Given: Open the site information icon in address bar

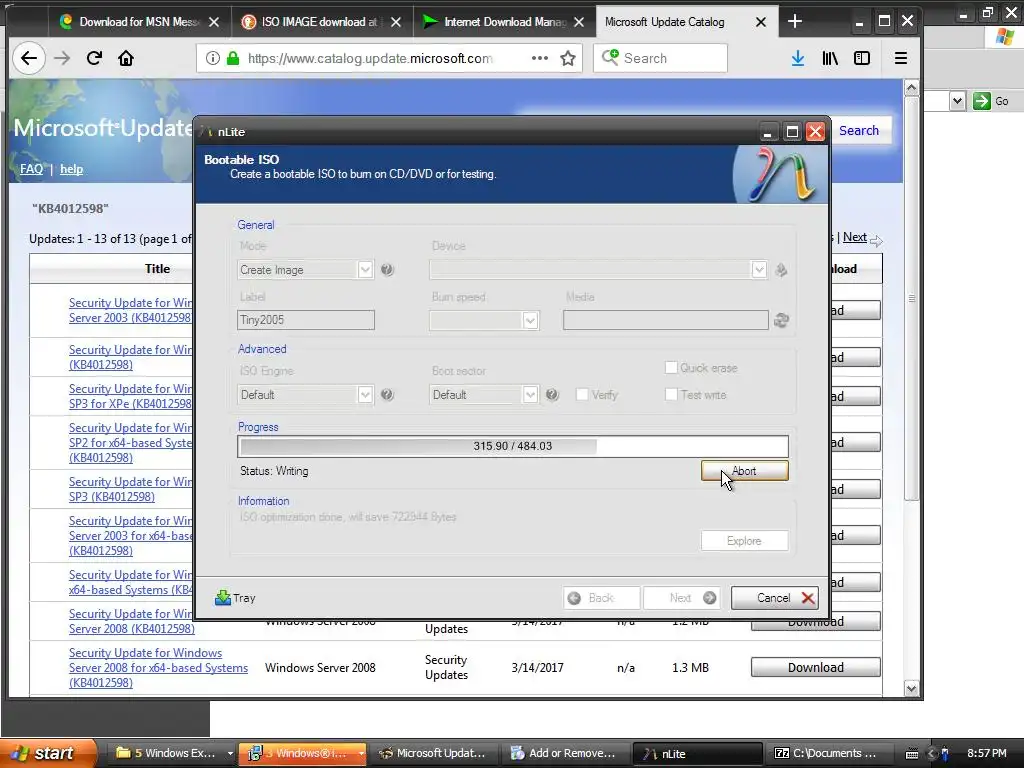Looking at the screenshot, I should 212,58.
